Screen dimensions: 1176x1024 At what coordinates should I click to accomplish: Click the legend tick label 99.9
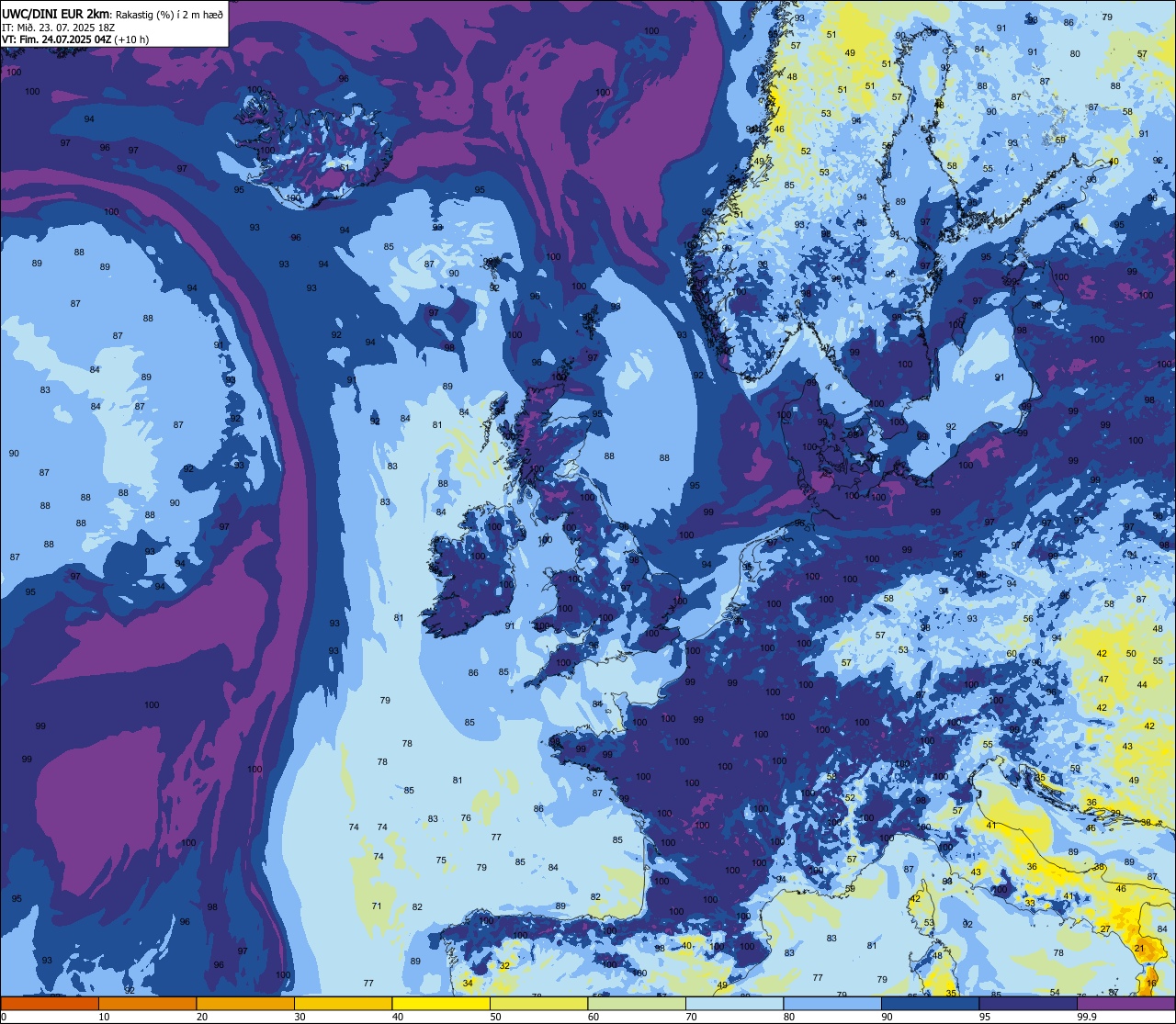[1087, 1017]
